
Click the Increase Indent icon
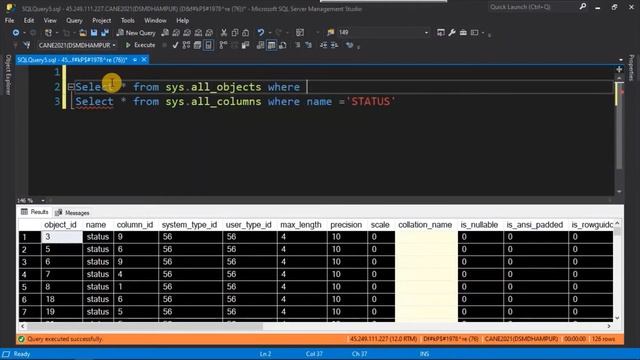(x=334, y=45)
